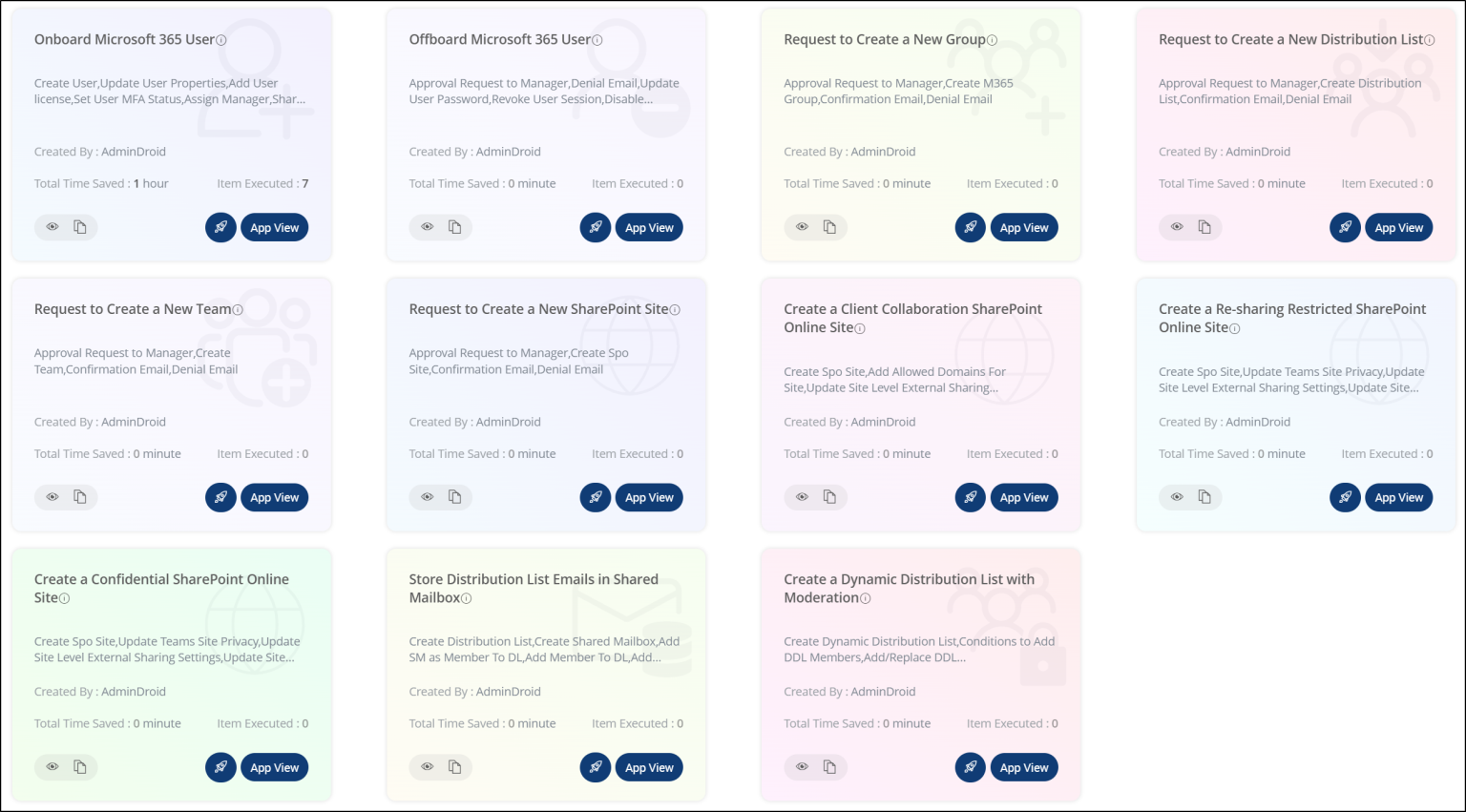Open info for Create a Re-sharing Restricted SharePoint Site
1466x812 pixels.
point(1233,328)
